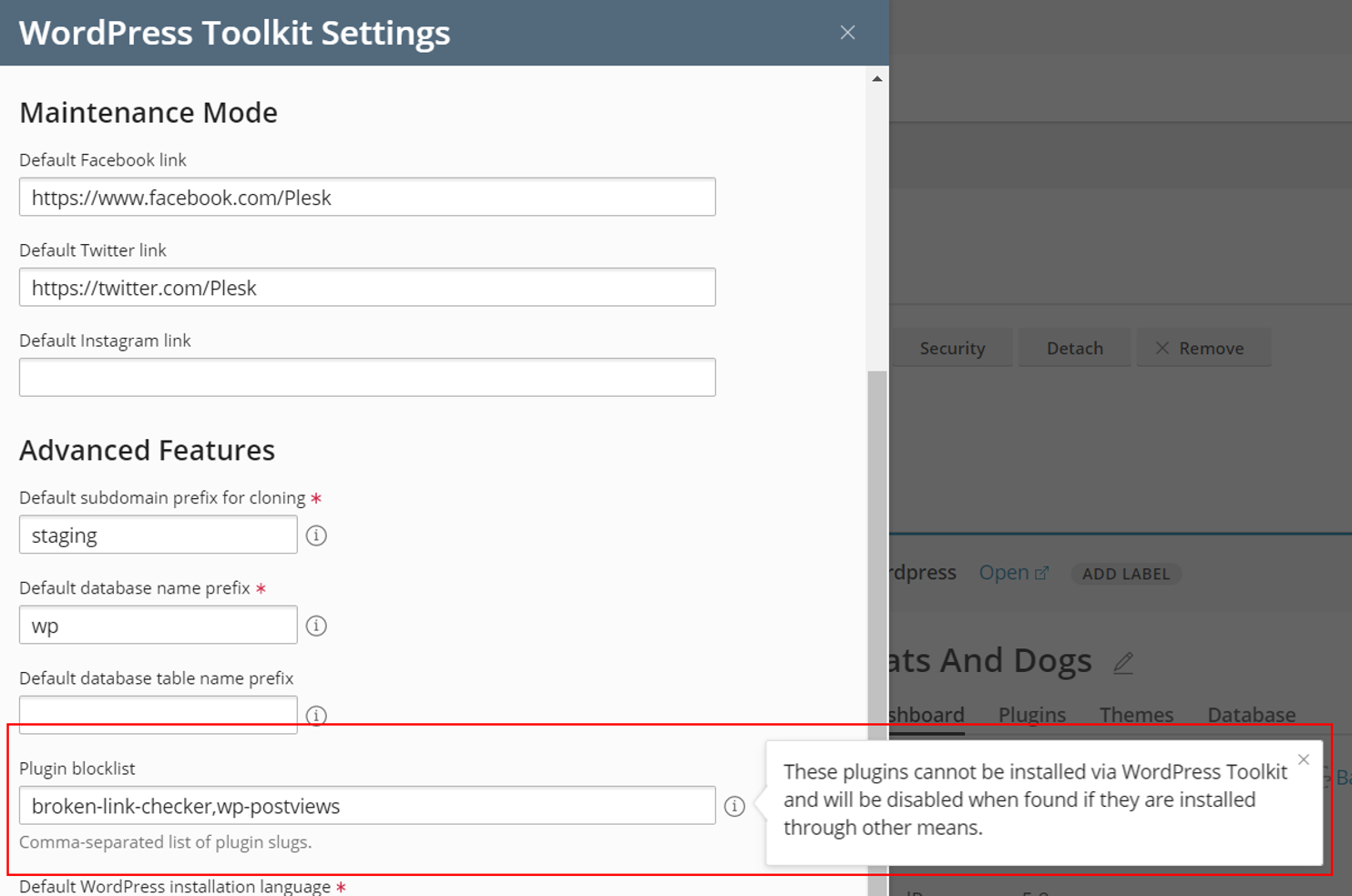Click the ADD LABEL button
Viewport: 1352px width, 896px height.
(1126, 574)
